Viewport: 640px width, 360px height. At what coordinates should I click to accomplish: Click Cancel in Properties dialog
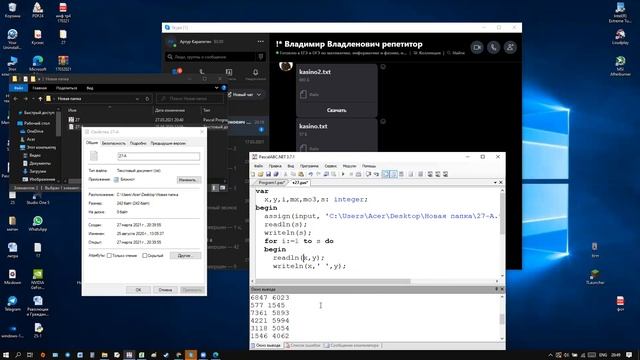(x=165, y=290)
